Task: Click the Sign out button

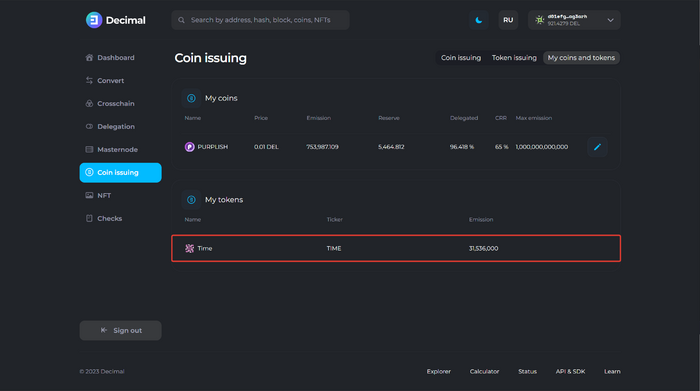Action: (x=121, y=331)
